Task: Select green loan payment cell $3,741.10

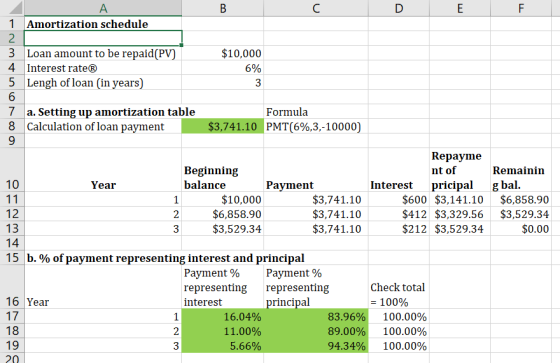Action: pos(222,126)
